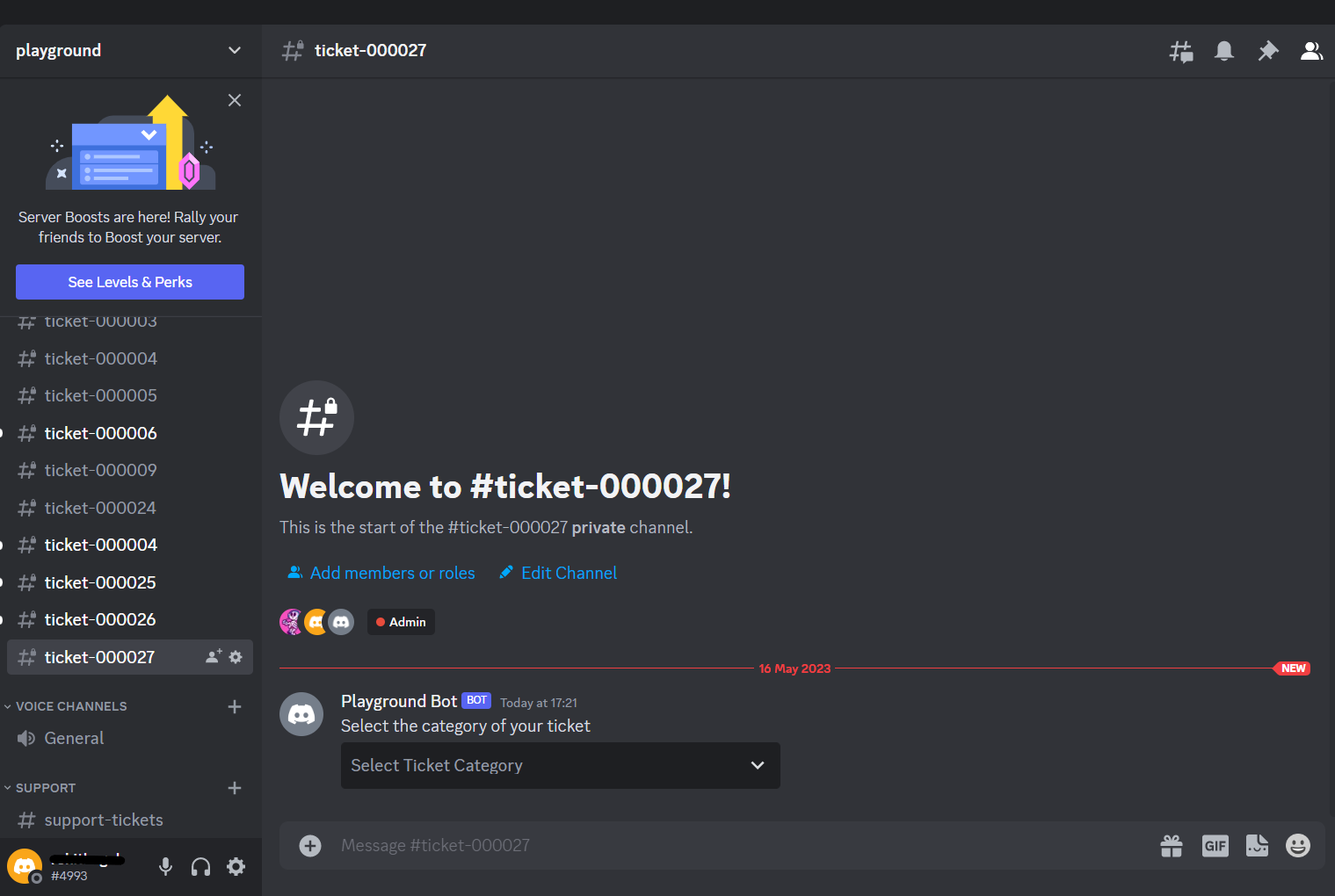The height and width of the screenshot is (896, 1335).
Task: Open the Threads icon in the header
Action: [x=1181, y=51]
